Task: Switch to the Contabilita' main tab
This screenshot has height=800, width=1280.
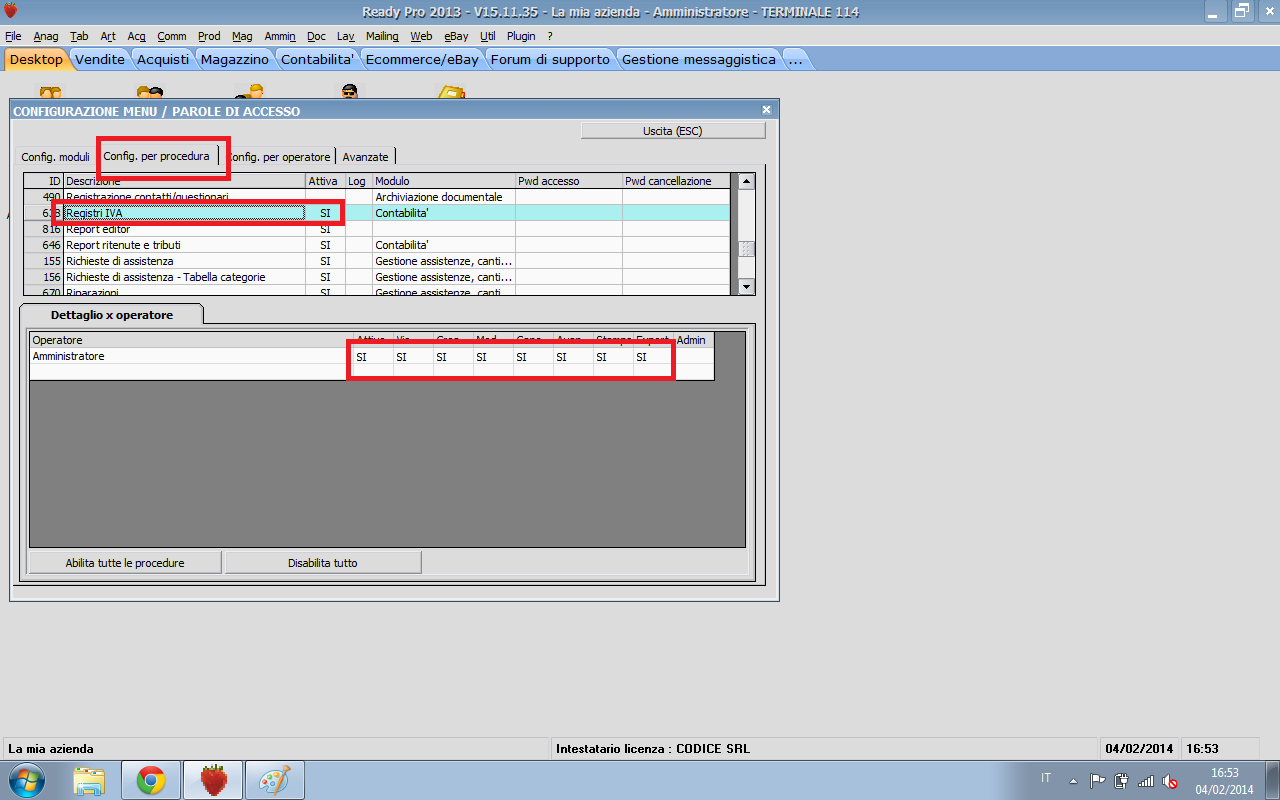Action: 318,59
